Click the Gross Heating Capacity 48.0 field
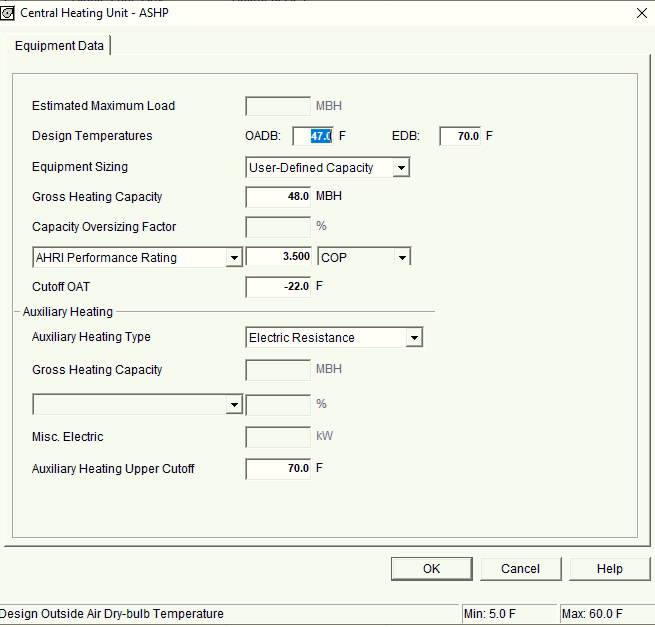 pos(278,197)
